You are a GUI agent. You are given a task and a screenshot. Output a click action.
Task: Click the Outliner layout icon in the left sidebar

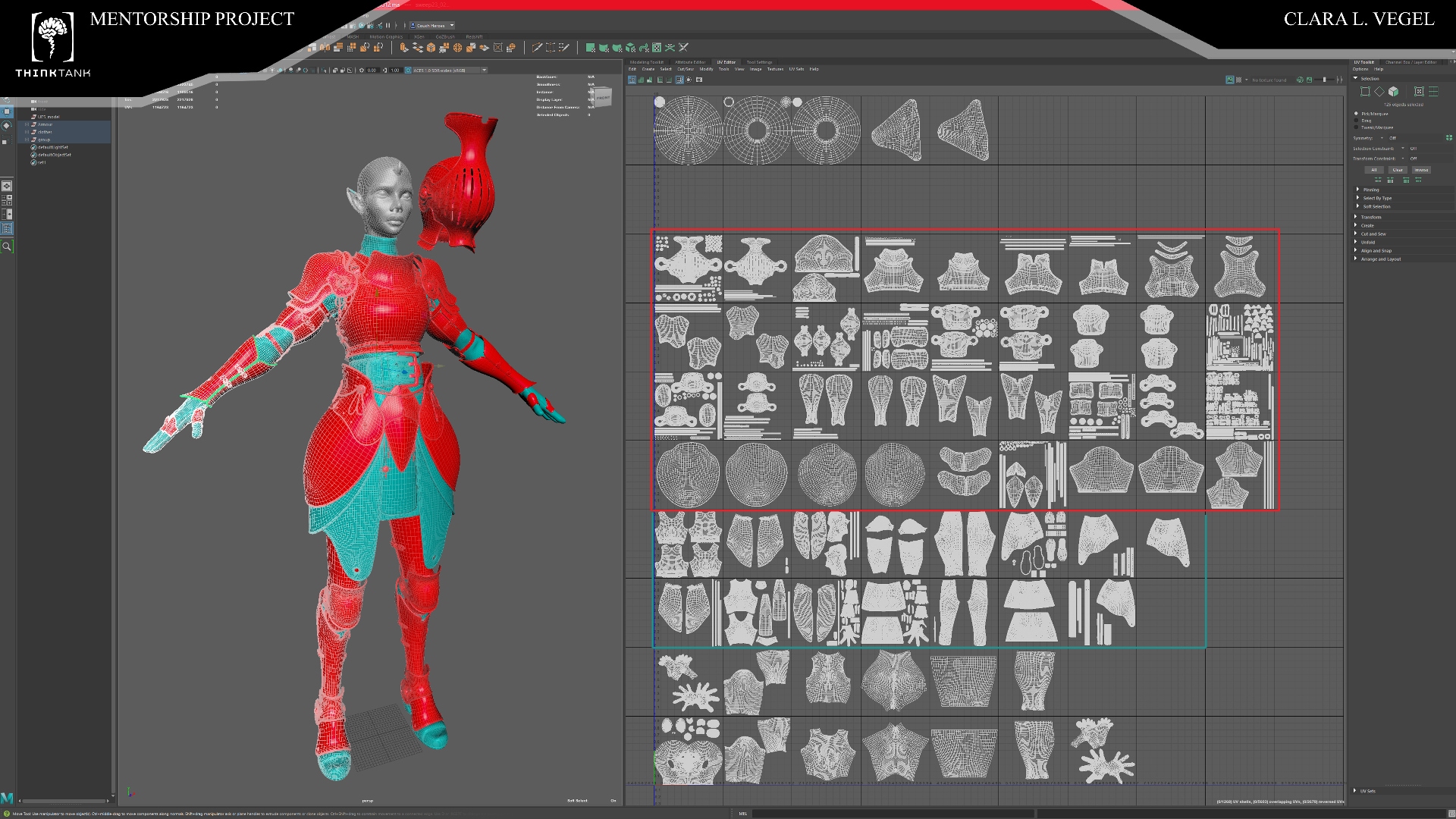point(7,228)
